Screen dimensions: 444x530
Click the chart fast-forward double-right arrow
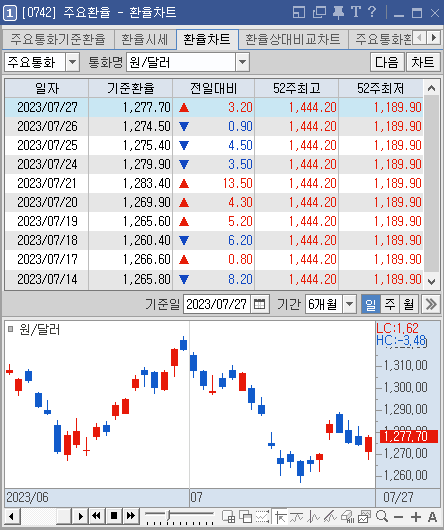(x=131, y=516)
